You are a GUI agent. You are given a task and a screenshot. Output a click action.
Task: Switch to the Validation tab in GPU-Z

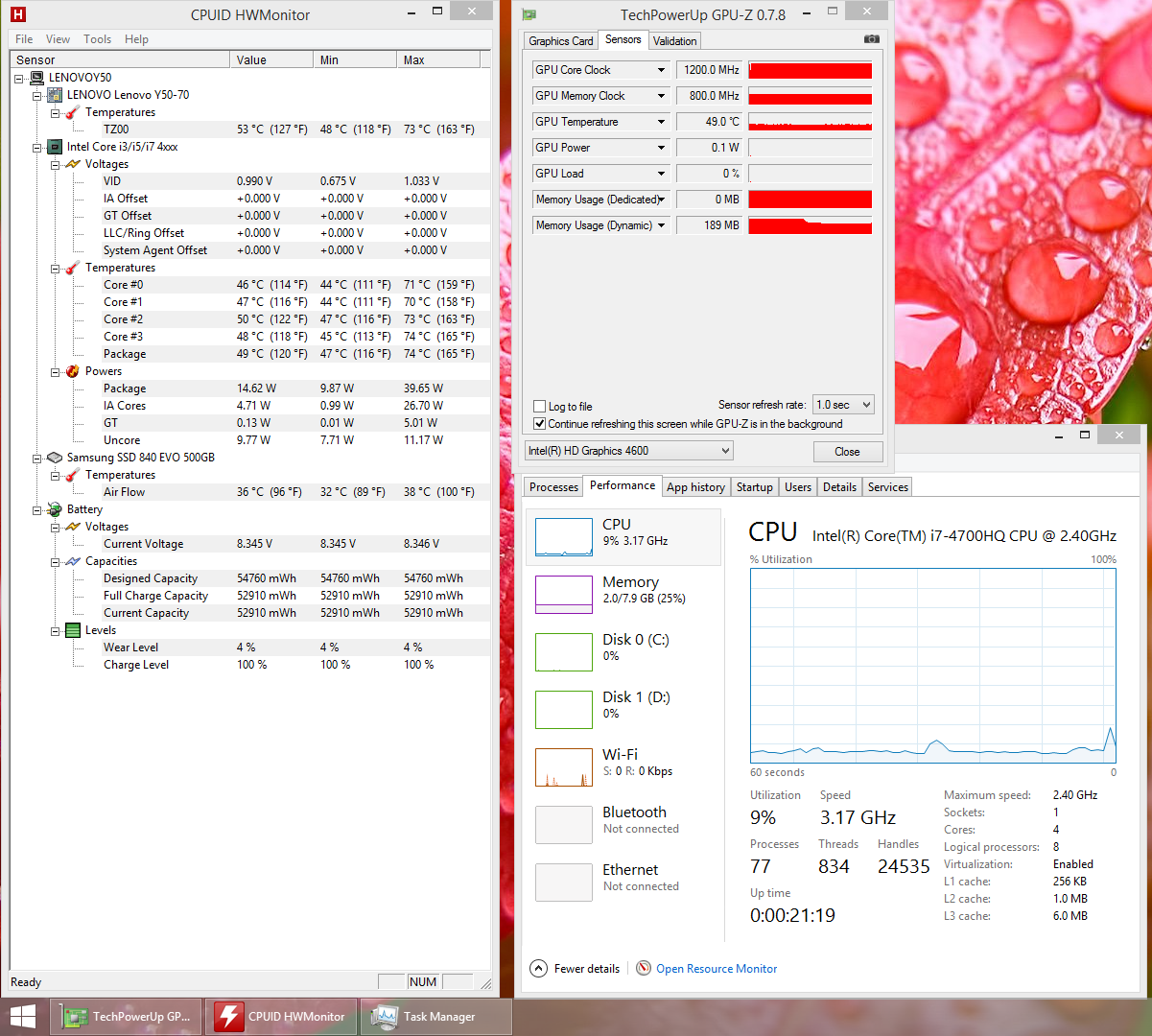coord(674,41)
